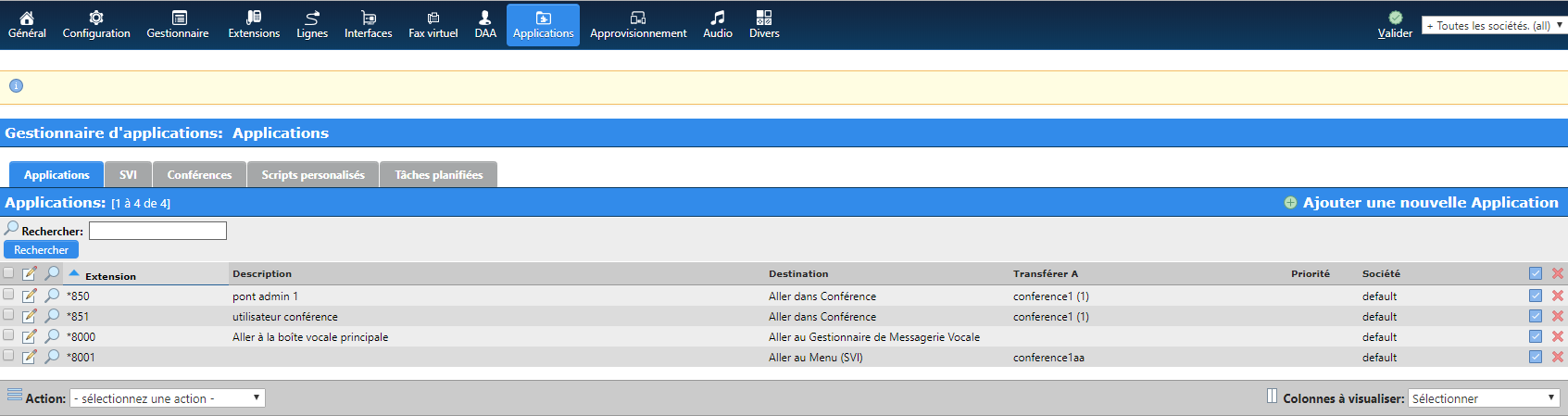
Task: Open the Approvisionnement menu
Action: [638, 25]
